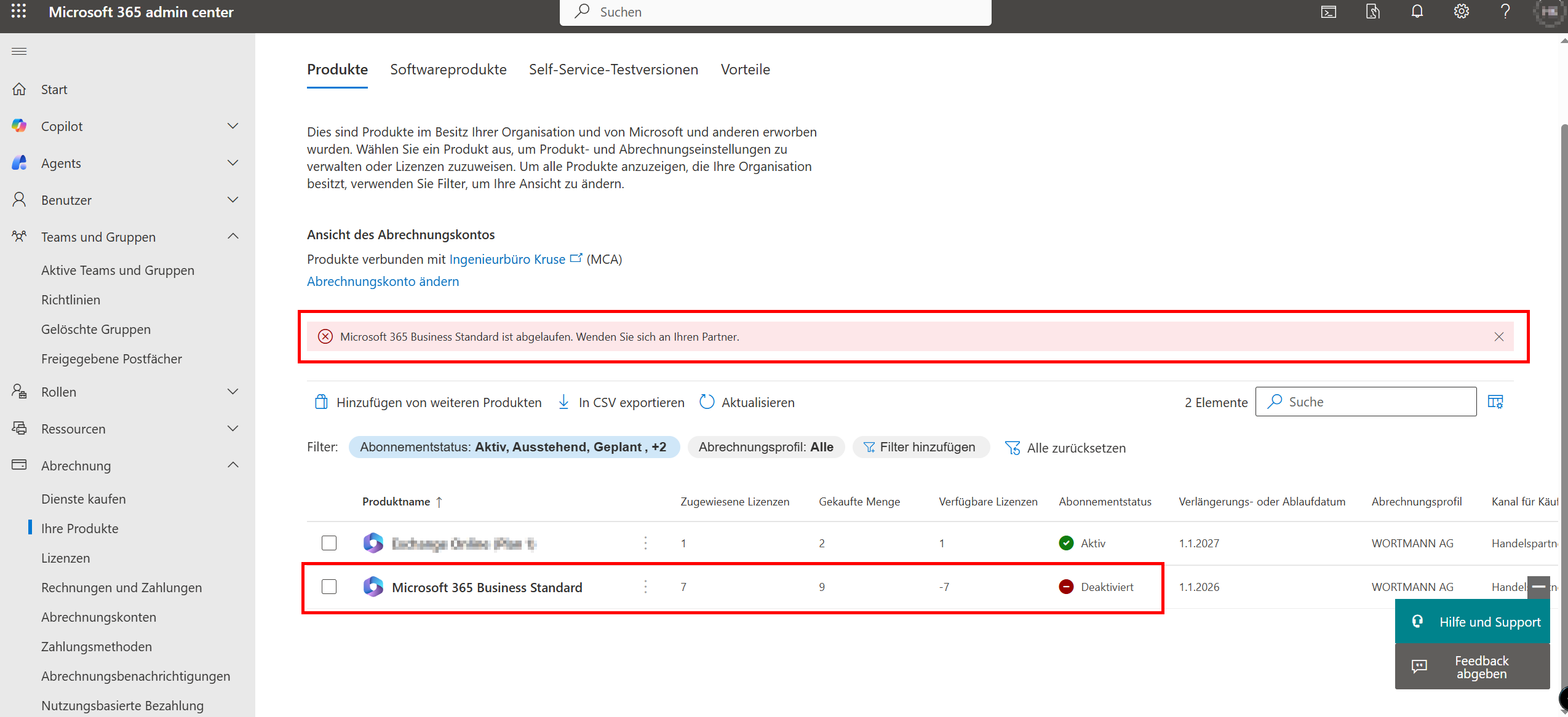Viewport: 1568px width, 717px height.
Task: Select the first product row checkbox
Action: point(329,543)
